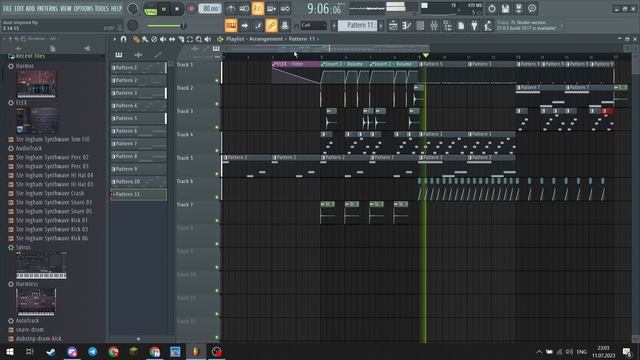The height and width of the screenshot is (360, 640).
Task: Select Pattern 11 in the picker
Action: pos(139,194)
